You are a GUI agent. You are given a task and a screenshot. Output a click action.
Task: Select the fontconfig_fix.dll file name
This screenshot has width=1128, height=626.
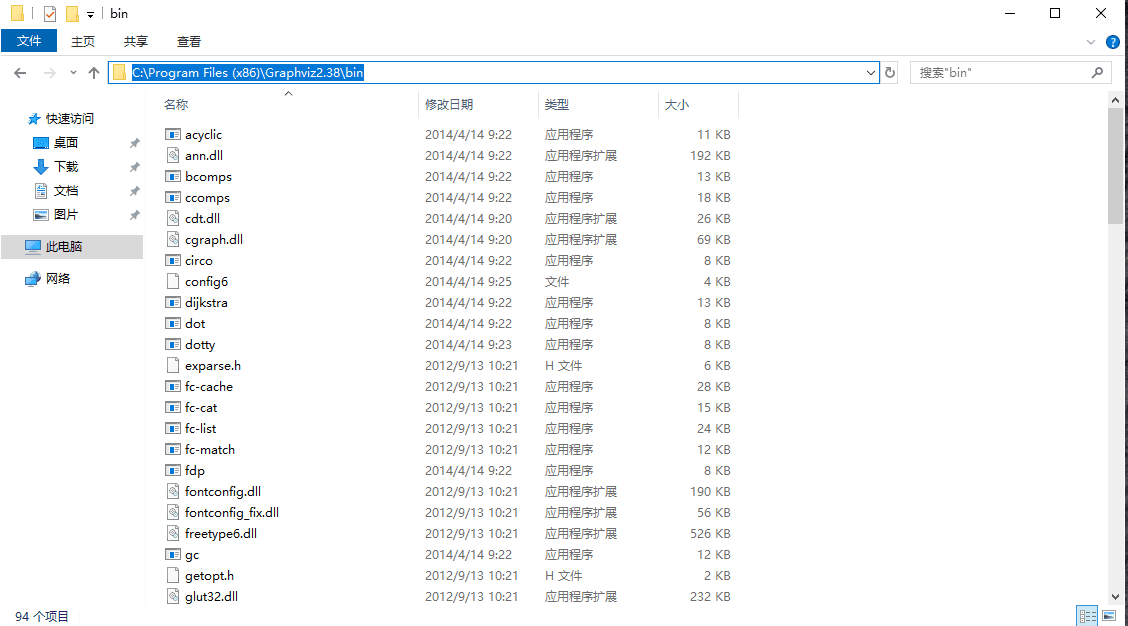(232, 512)
